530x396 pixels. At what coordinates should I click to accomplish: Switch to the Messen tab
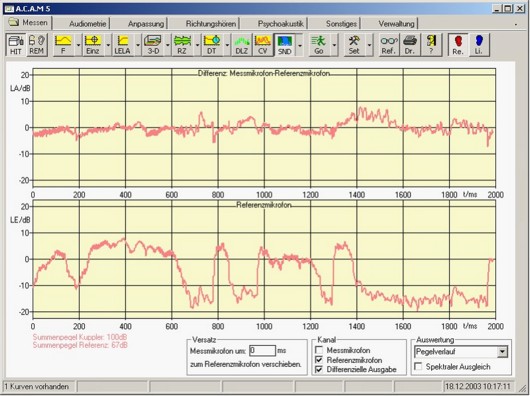coord(28,23)
